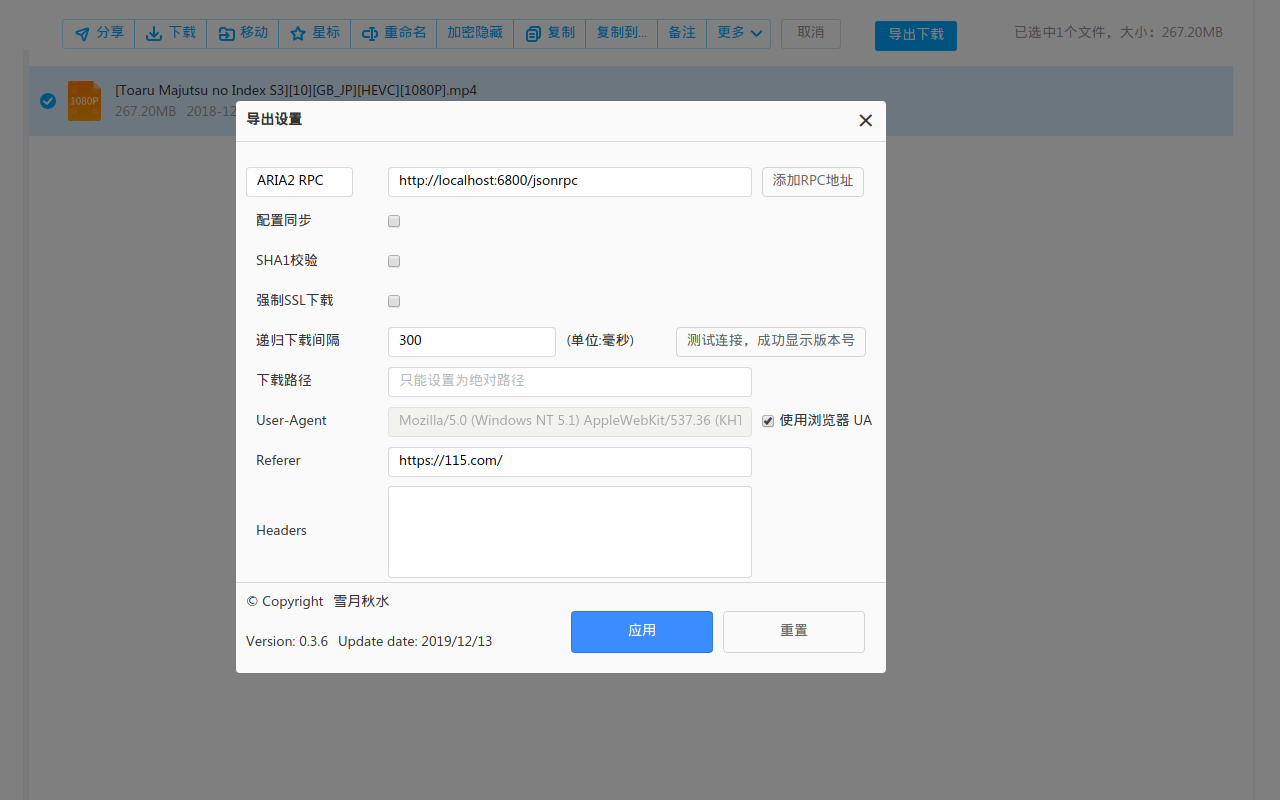Click the 重置 reset button
The image size is (1280, 800).
coord(794,632)
